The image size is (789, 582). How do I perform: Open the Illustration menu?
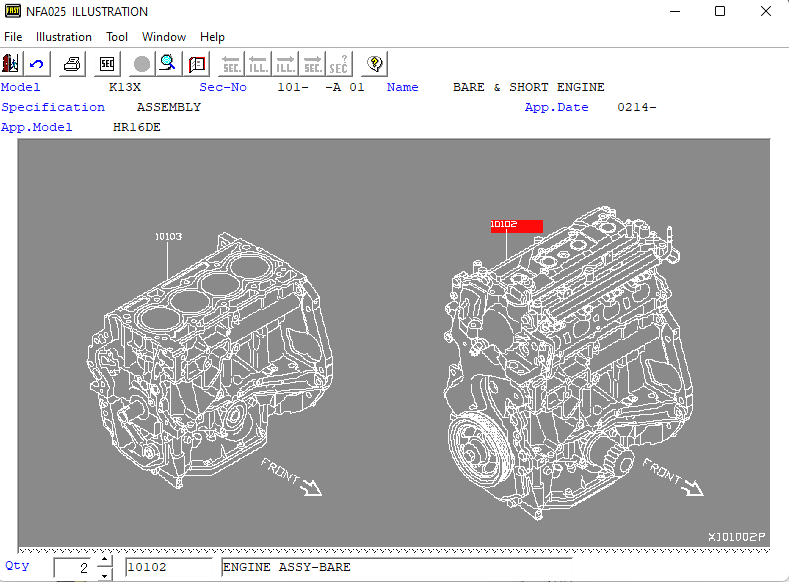pos(64,37)
